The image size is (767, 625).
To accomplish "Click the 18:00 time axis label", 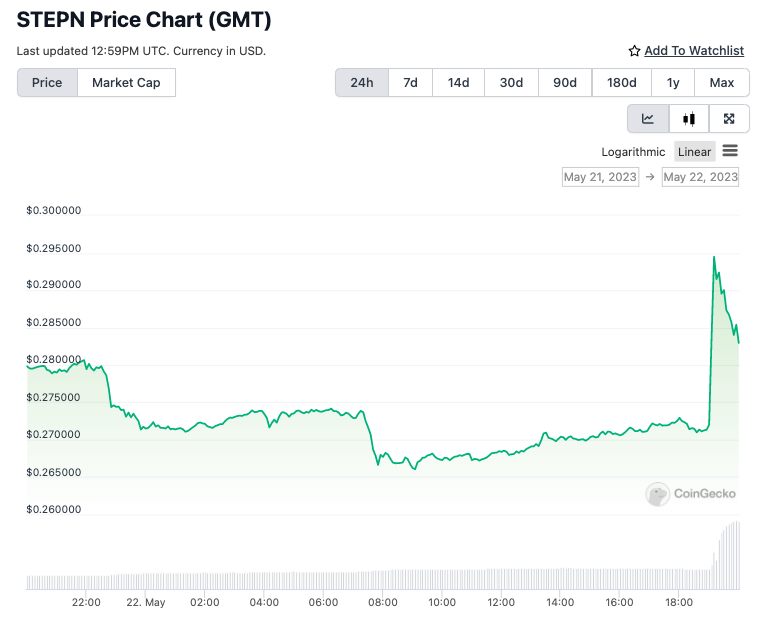I will pyautogui.click(x=679, y=602).
